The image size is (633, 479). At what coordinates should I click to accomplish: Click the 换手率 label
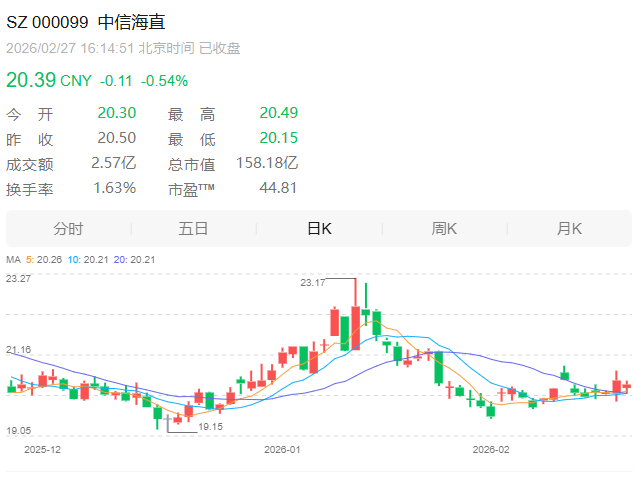[29, 190]
